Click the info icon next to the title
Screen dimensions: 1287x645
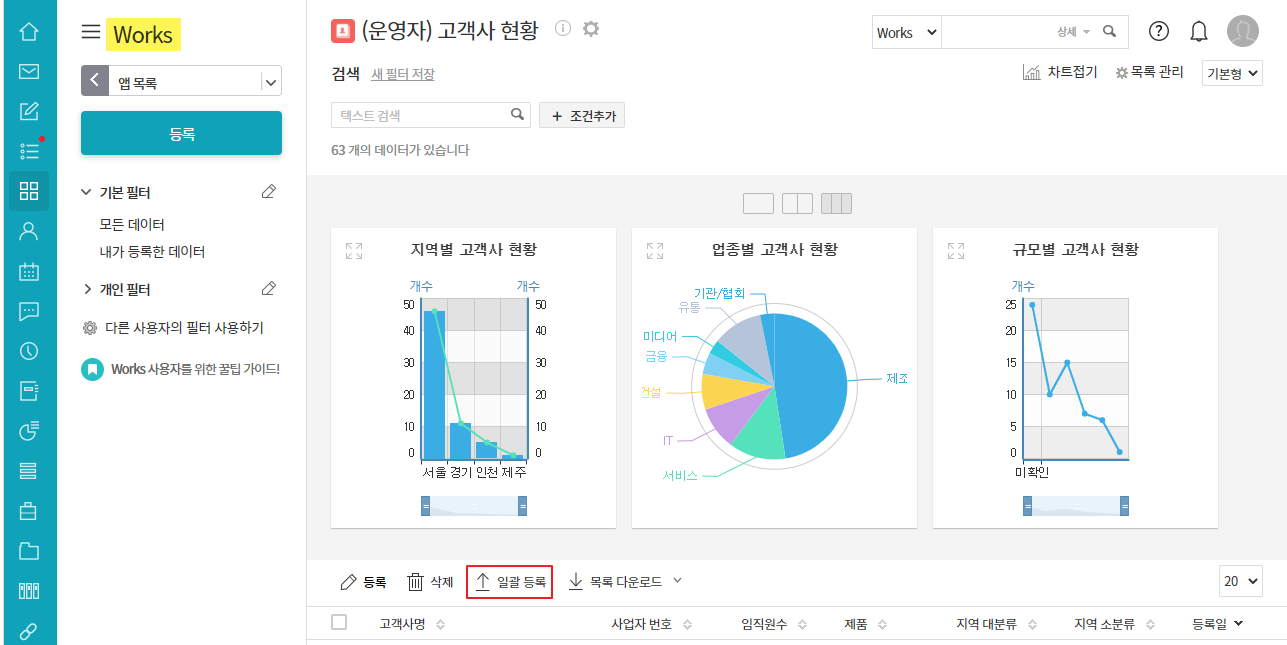pyautogui.click(x=563, y=29)
